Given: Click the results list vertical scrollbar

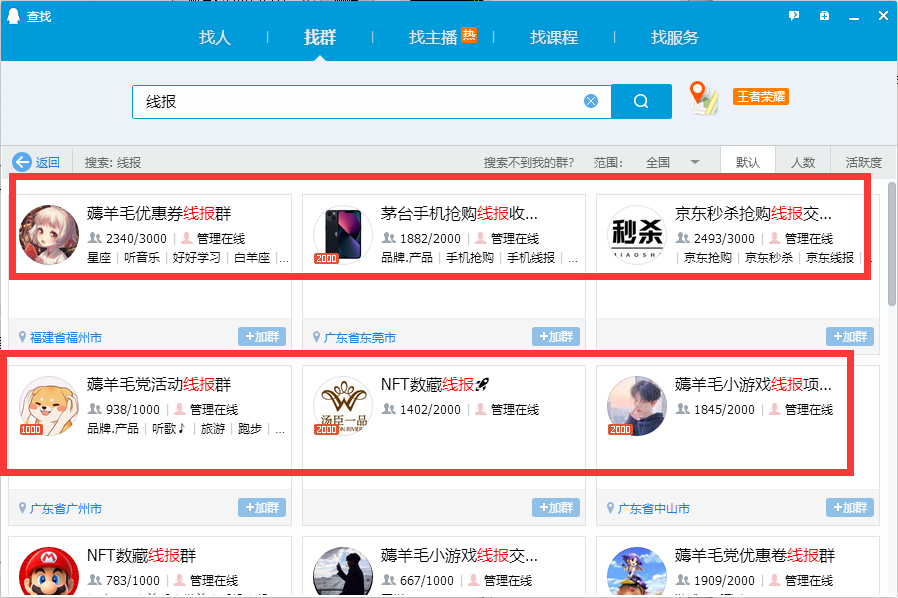Looking at the screenshot, I should (892, 245).
